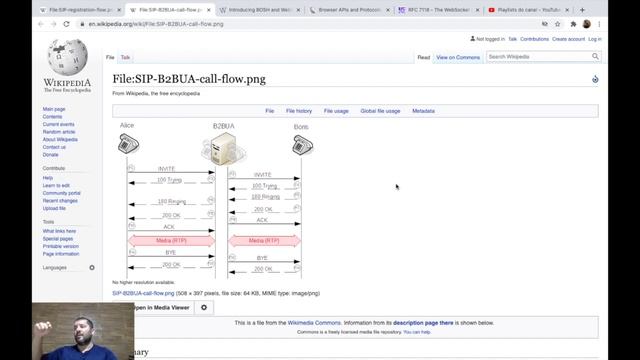Viewport: 640px width, 360px height.
Task: Open Recent changes sidebar link
Action: coord(60,201)
